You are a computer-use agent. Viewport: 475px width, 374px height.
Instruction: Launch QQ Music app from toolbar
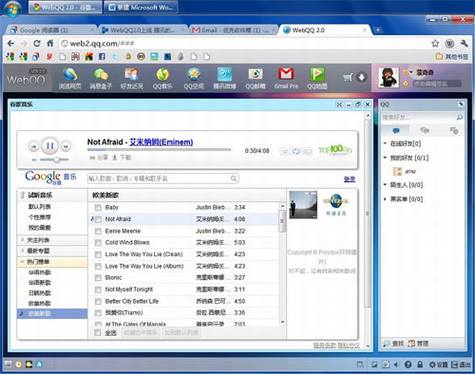pos(162,79)
